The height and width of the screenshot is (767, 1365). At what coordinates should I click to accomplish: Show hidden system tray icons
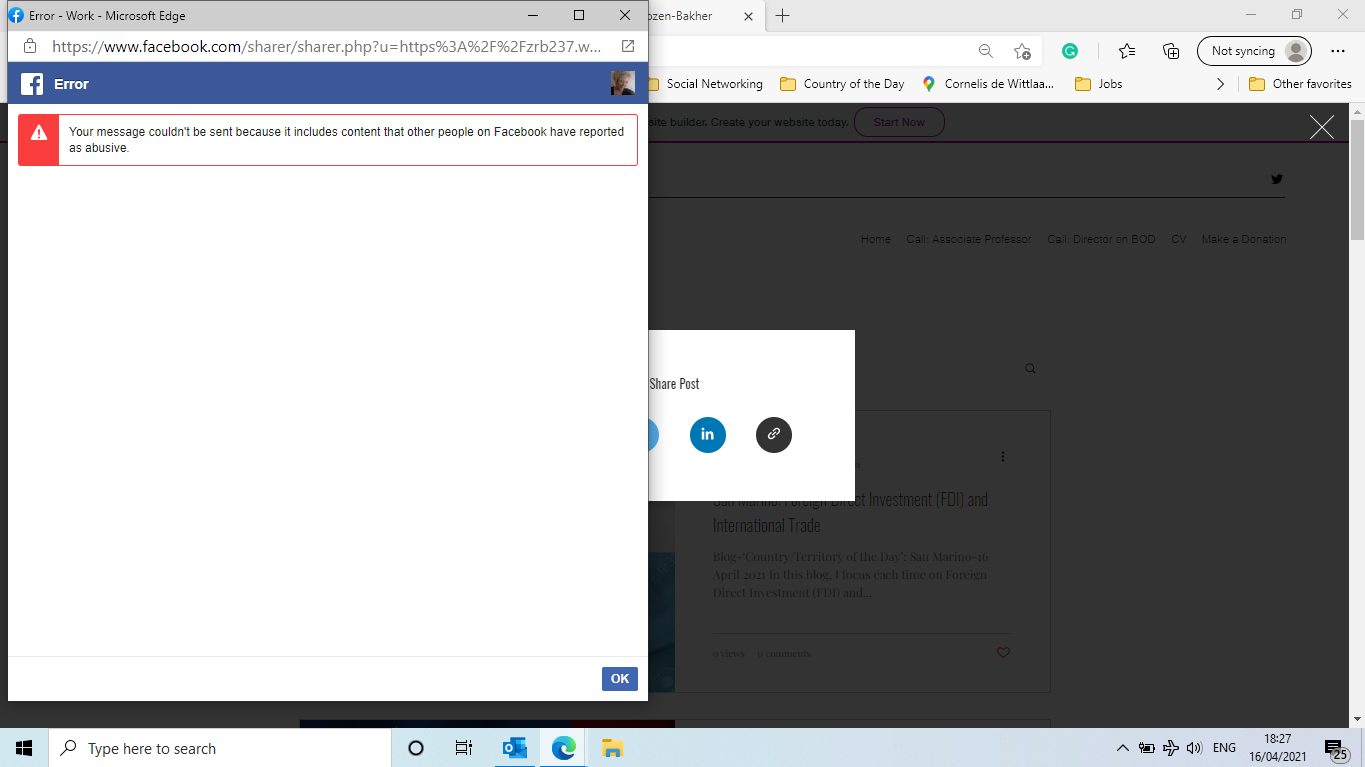click(x=1123, y=748)
